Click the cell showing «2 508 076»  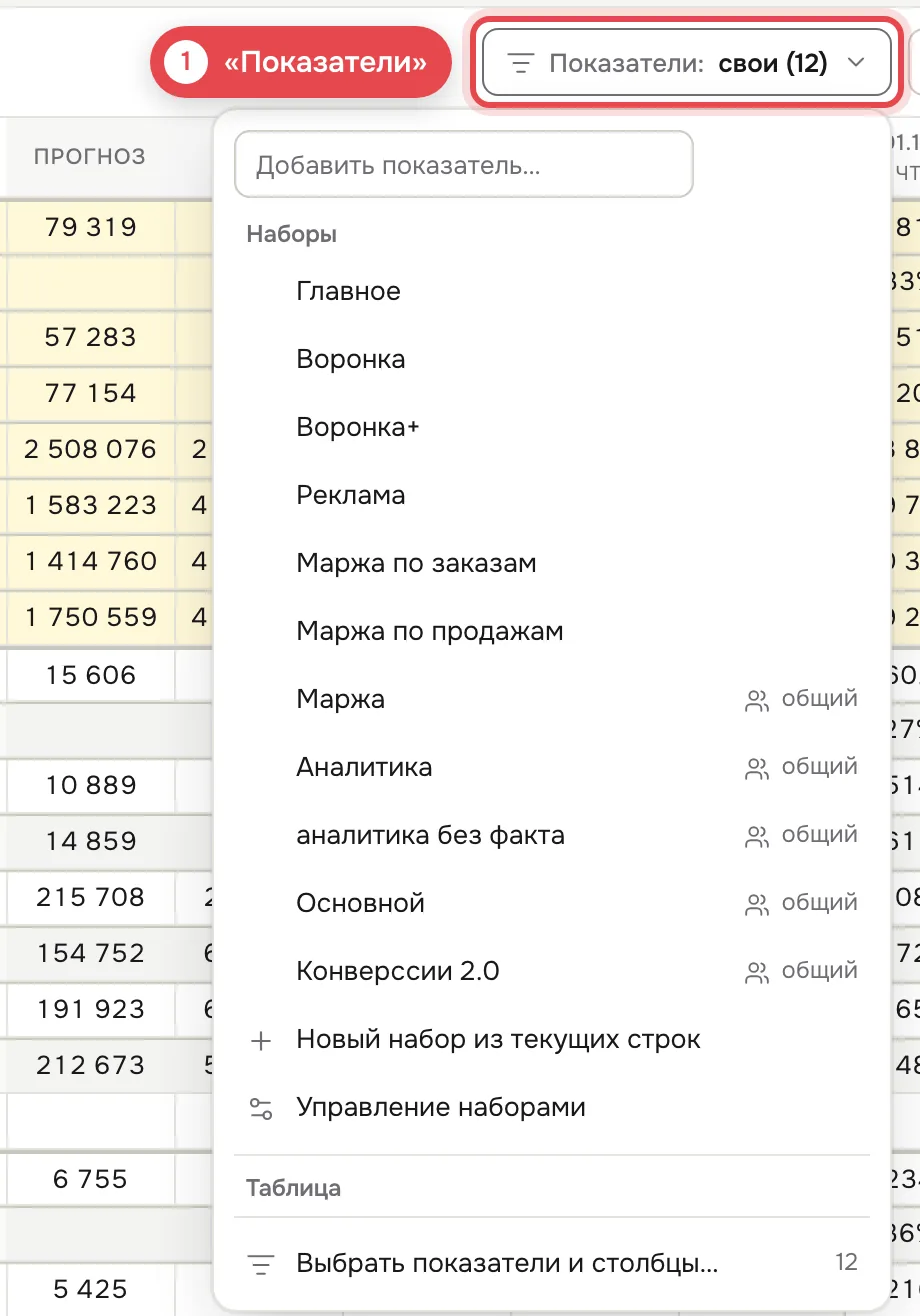click(91, 449)
